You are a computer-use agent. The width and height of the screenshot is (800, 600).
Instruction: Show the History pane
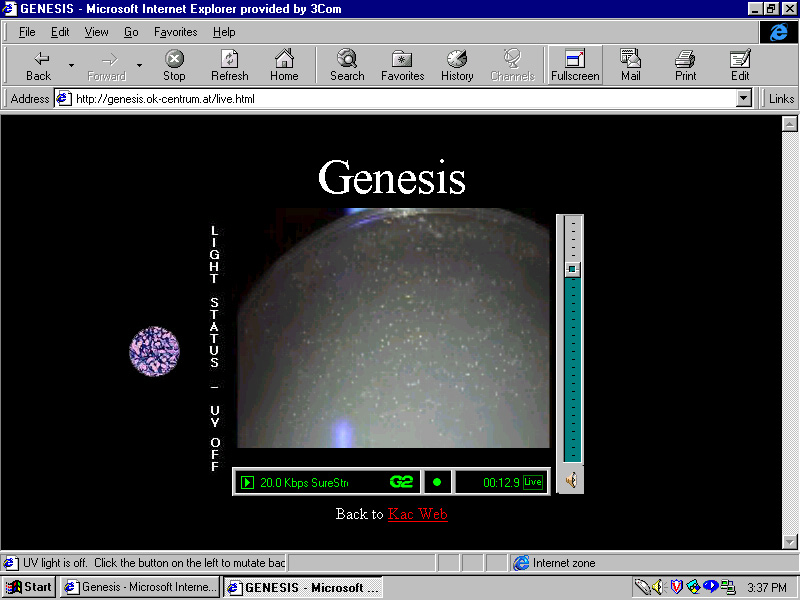tap(457, 65)
